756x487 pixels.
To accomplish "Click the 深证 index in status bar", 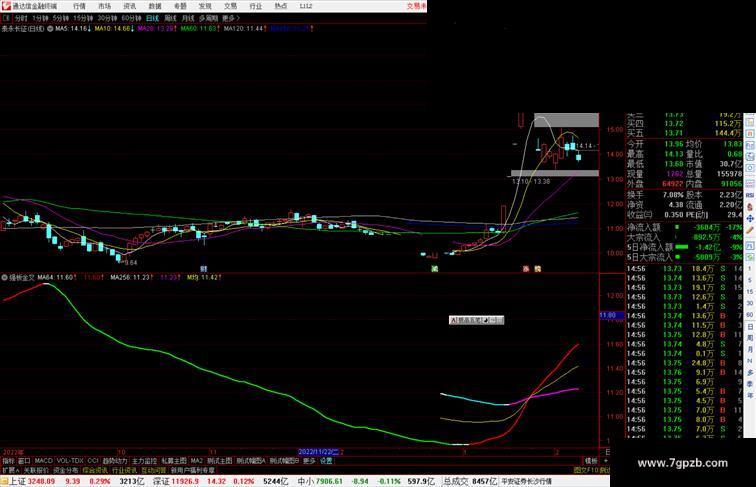I will point(162,481).
